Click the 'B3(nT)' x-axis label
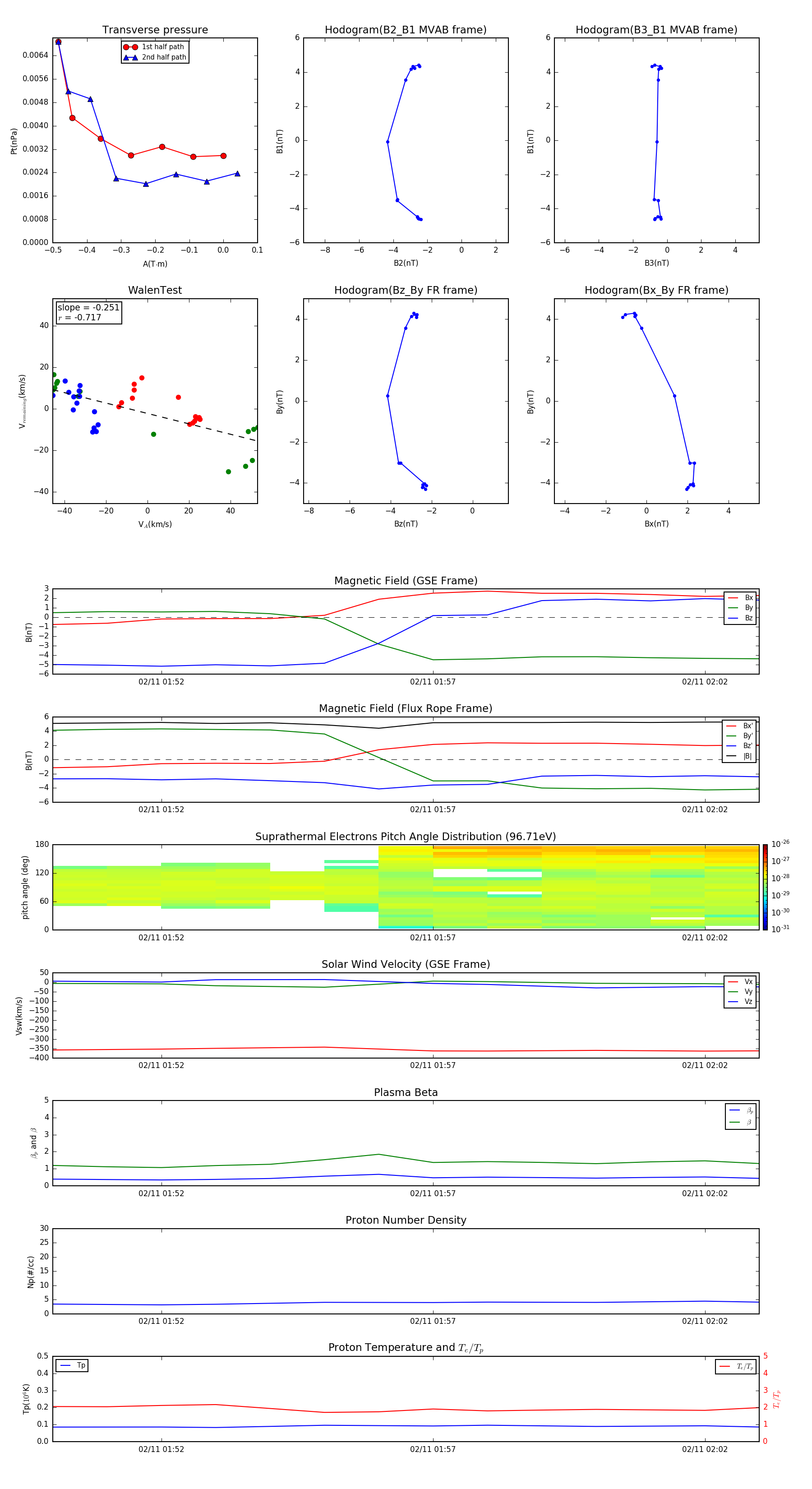The image size is (812, 1489). coord(656,263)
